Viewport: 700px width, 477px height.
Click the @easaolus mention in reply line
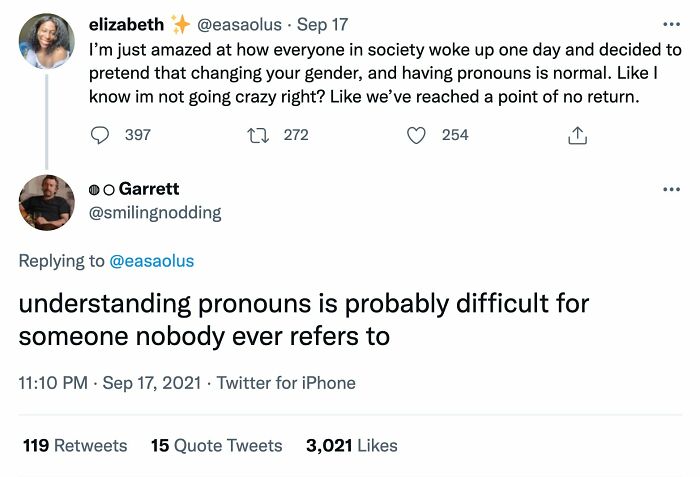click(x=150, y=261)
